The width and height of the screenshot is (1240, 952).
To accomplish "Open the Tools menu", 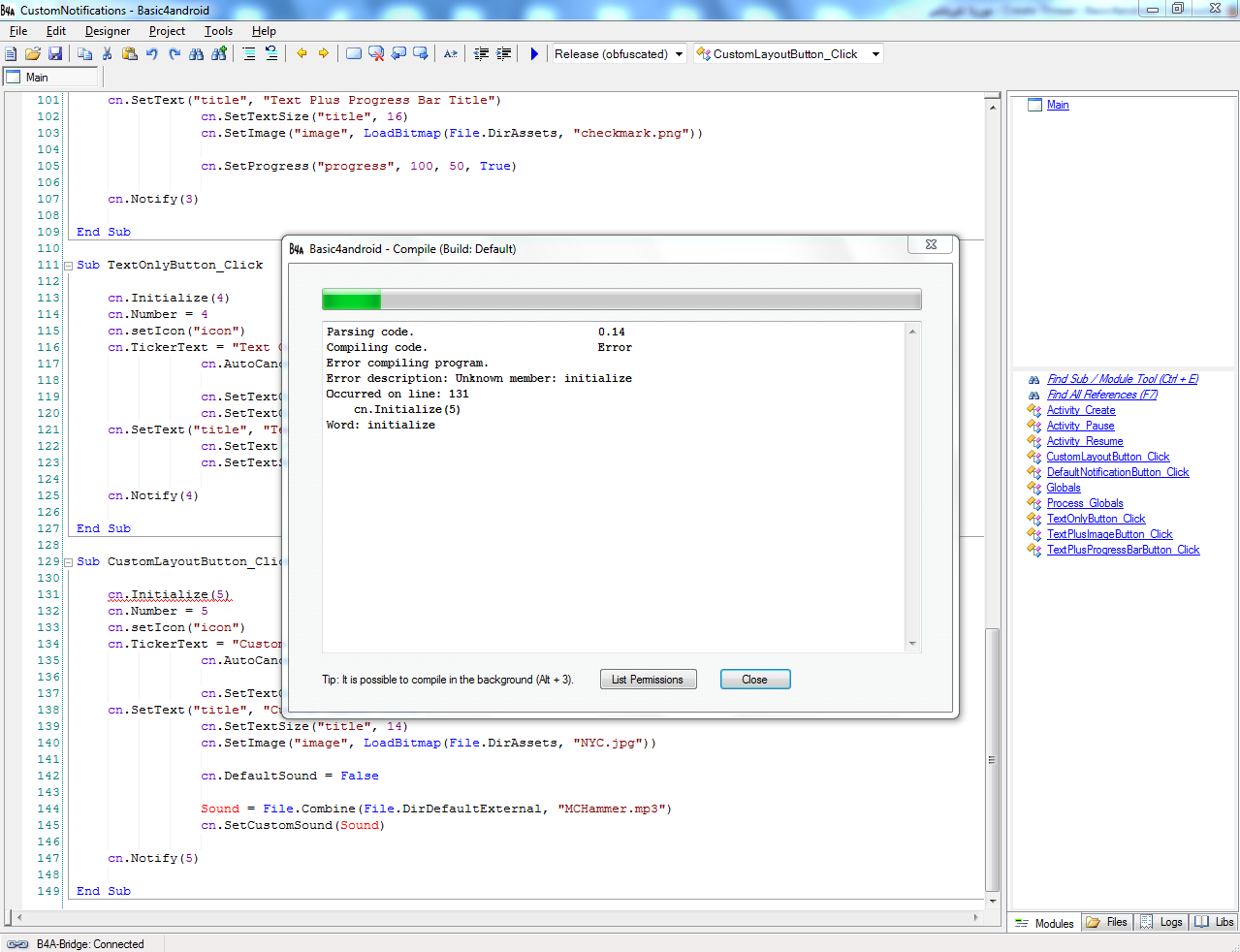I will tap(218, 31).
